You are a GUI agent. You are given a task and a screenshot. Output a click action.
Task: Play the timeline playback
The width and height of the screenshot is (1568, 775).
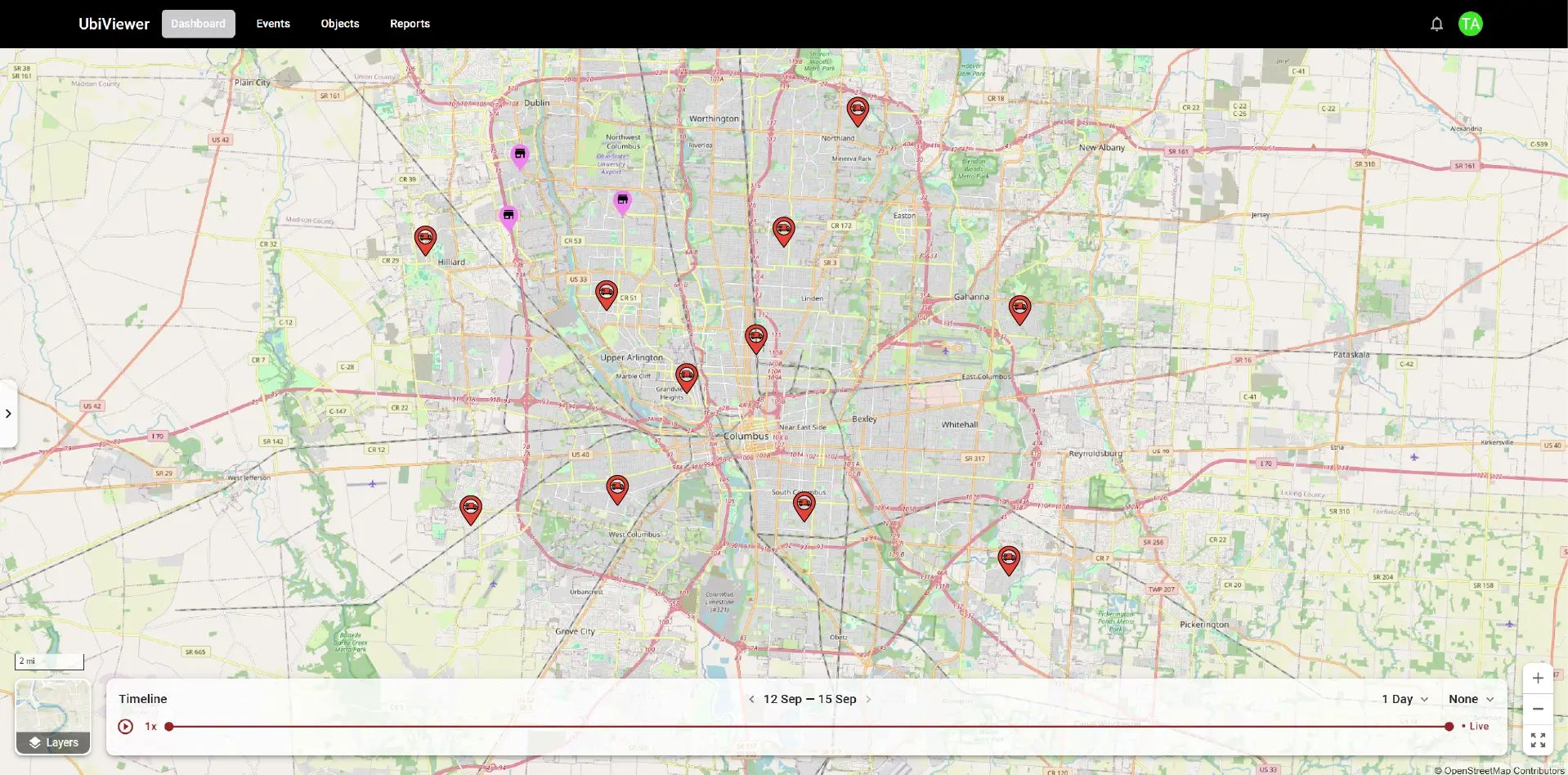tap(125, 727)
